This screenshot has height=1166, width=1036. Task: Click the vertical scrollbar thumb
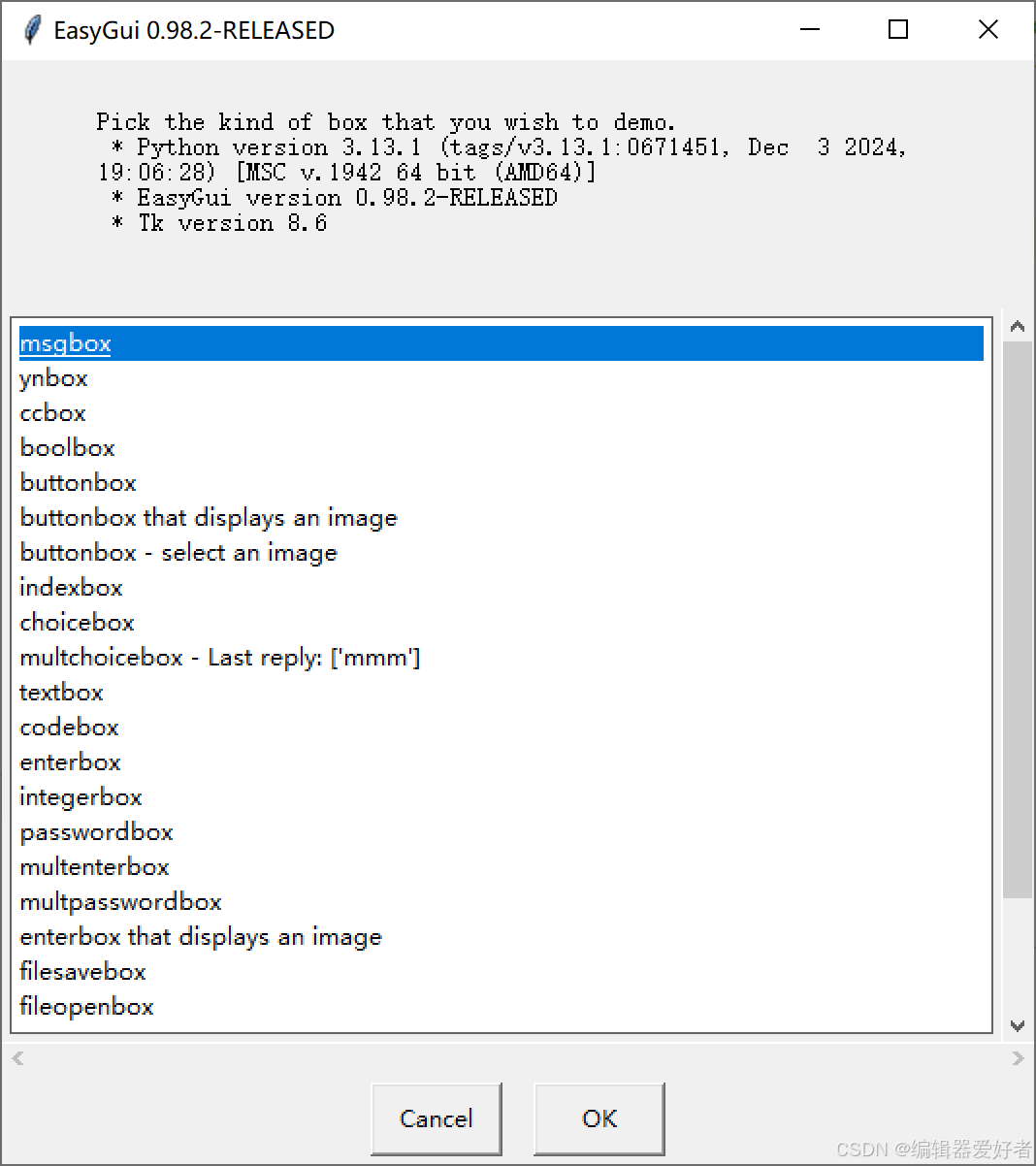point(1018,619)
